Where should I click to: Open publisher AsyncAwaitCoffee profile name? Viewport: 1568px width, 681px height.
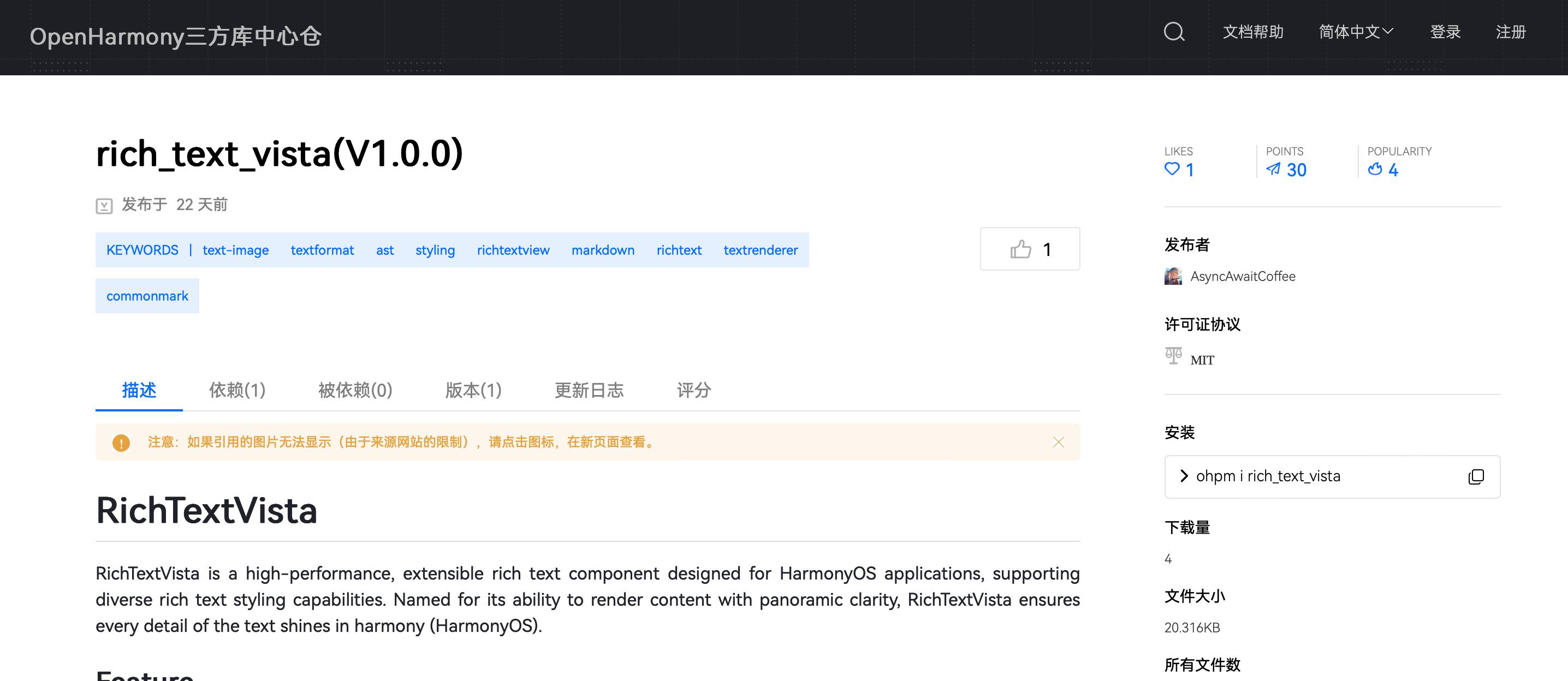coord(1243,276)
